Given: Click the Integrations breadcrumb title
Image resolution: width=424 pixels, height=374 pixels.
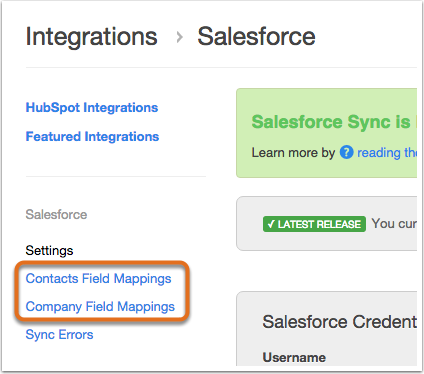Looking at the screenshot, I should 91,37.
